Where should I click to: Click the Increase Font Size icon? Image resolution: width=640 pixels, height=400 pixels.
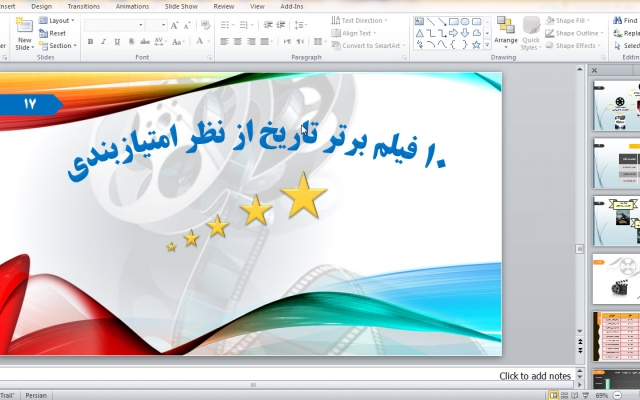(x=174, y=26)
